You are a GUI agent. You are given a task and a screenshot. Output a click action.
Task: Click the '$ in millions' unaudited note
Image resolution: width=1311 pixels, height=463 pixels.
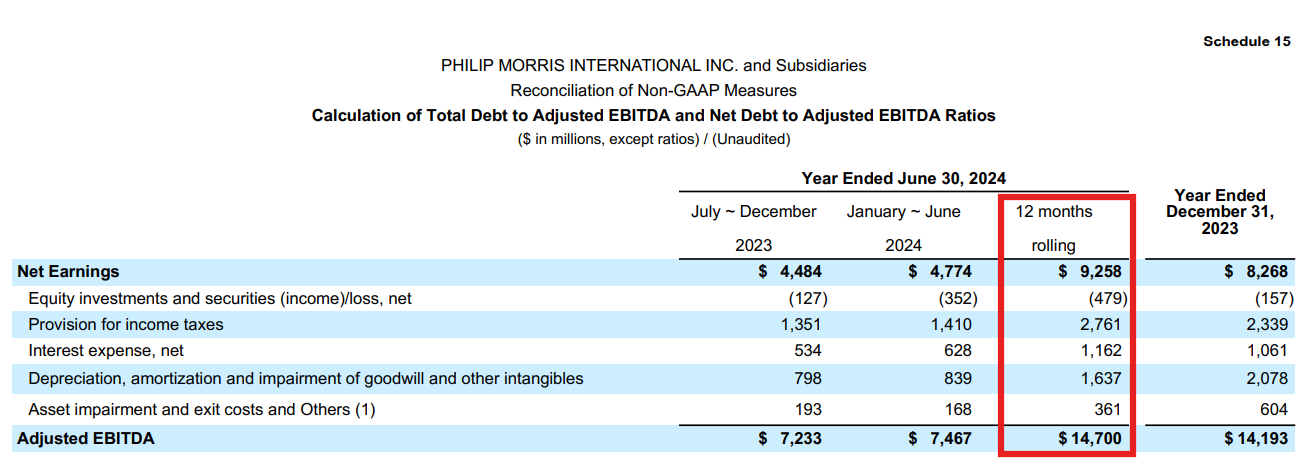click(653, 139)
